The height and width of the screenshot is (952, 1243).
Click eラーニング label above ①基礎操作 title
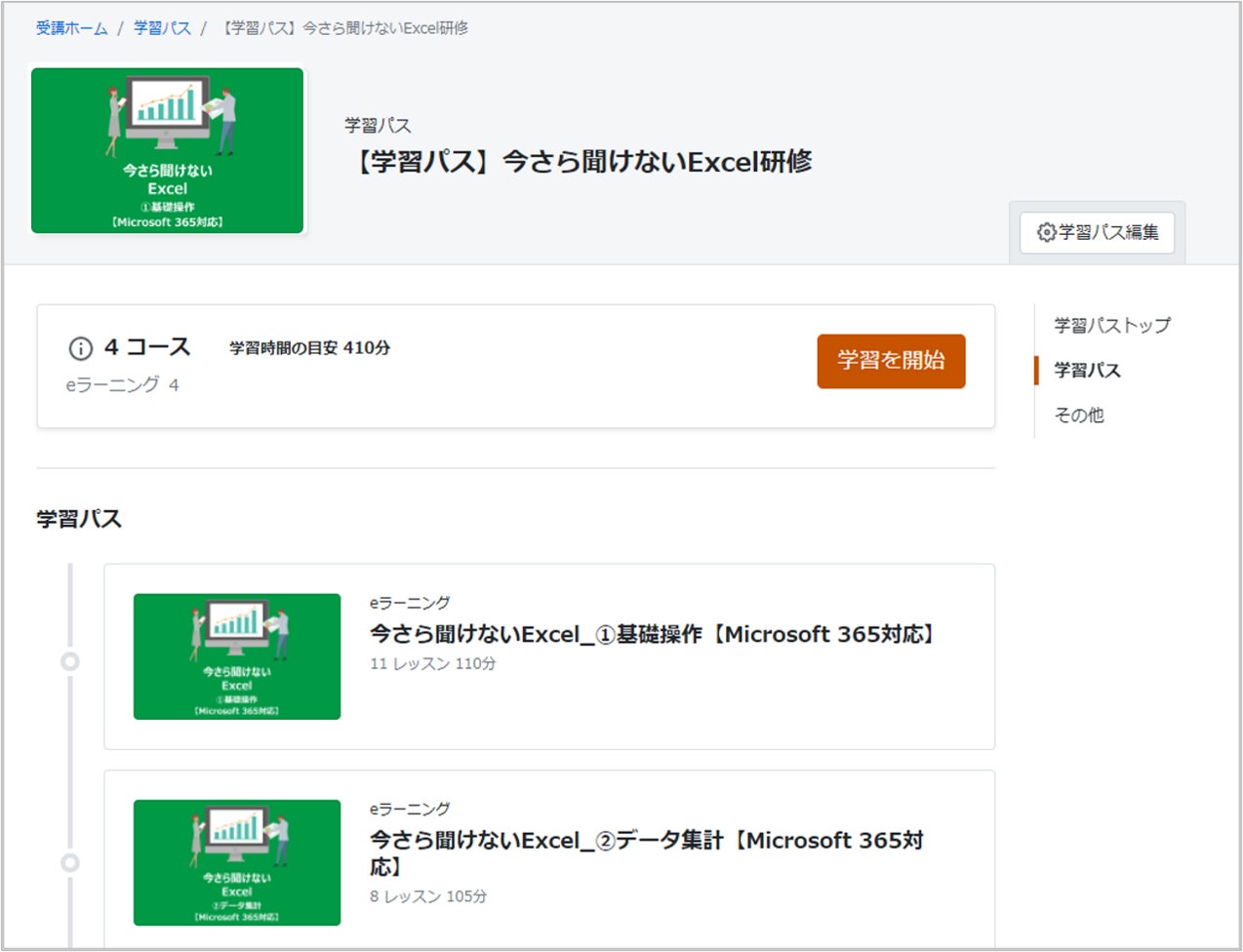pyautogui.click(x=410, y=603)
